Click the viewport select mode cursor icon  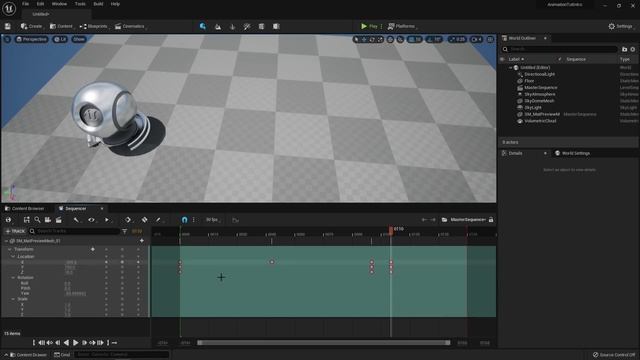click(x=356, y=40)
